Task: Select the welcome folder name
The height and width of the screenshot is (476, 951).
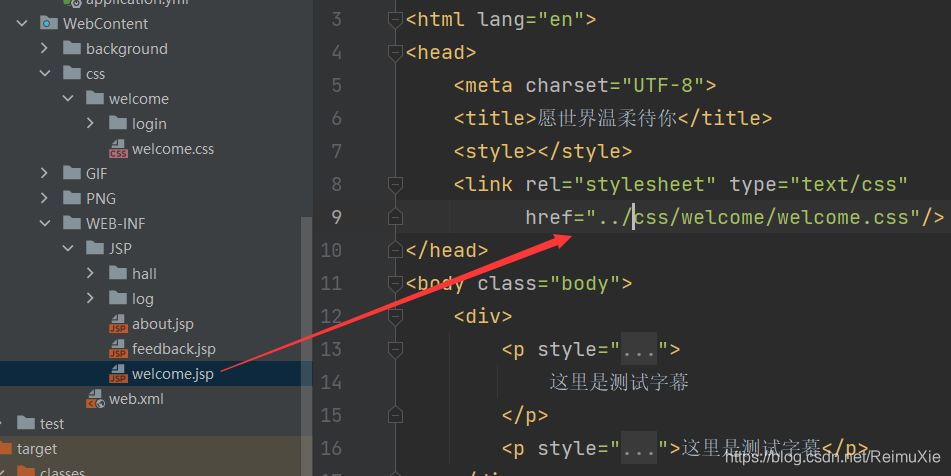Action: point(139,98)
